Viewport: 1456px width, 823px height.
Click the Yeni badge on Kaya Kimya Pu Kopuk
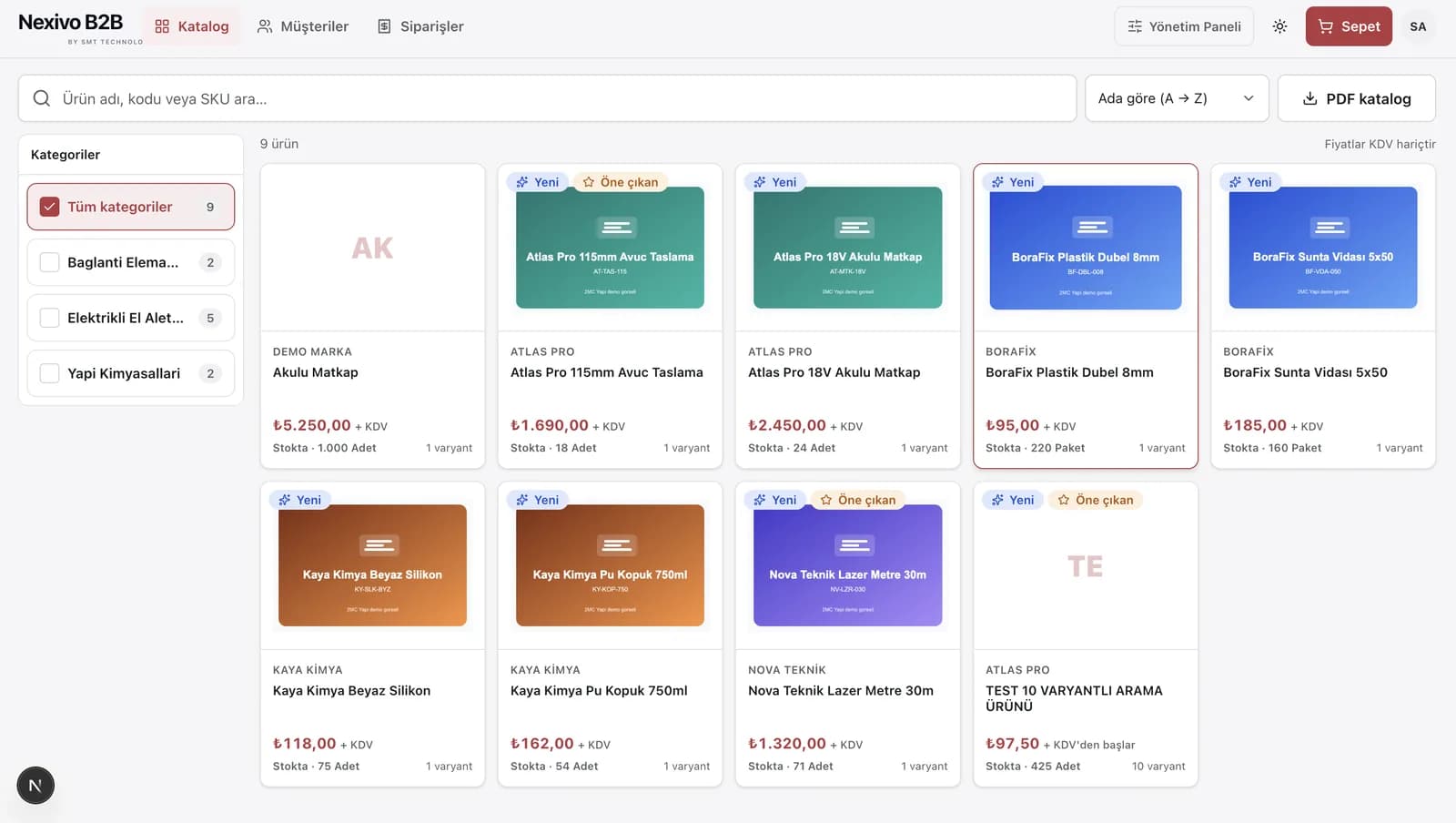click(538, 500)
